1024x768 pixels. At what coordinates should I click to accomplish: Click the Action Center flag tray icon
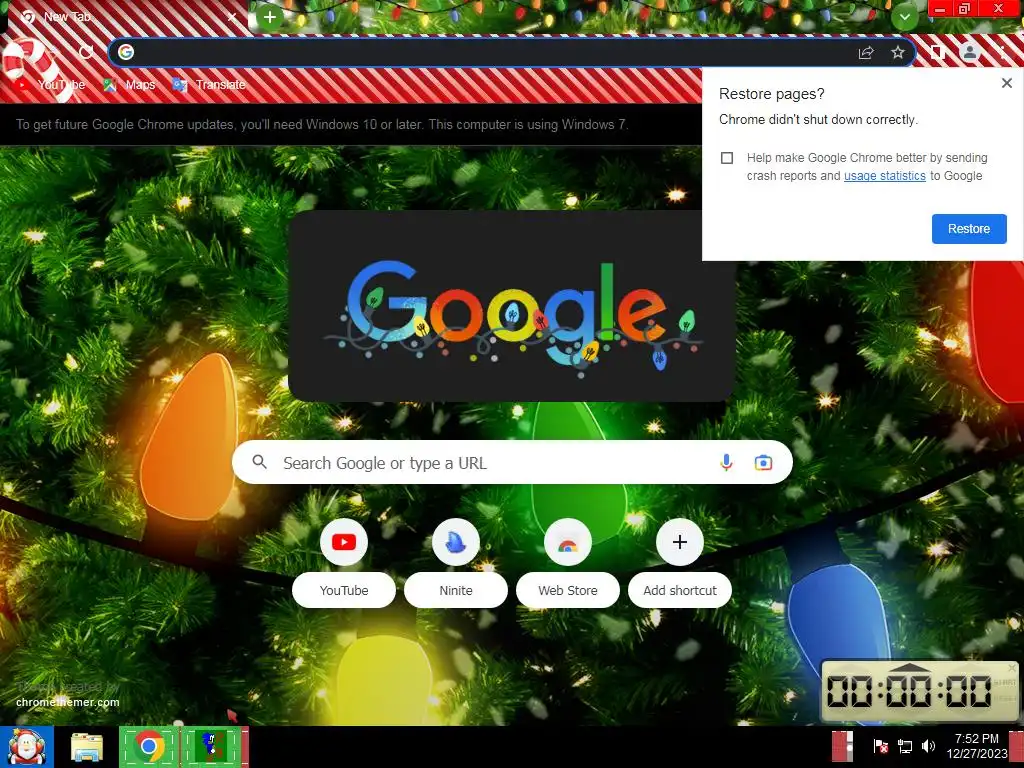coord(880,746)
